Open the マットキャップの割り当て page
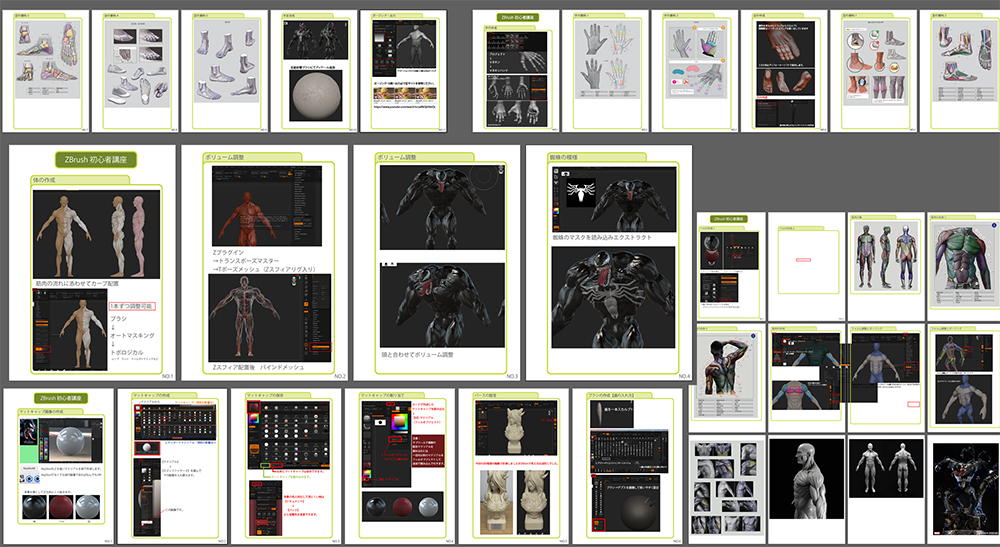This screenshot has height=547, width=1000. 400,467
